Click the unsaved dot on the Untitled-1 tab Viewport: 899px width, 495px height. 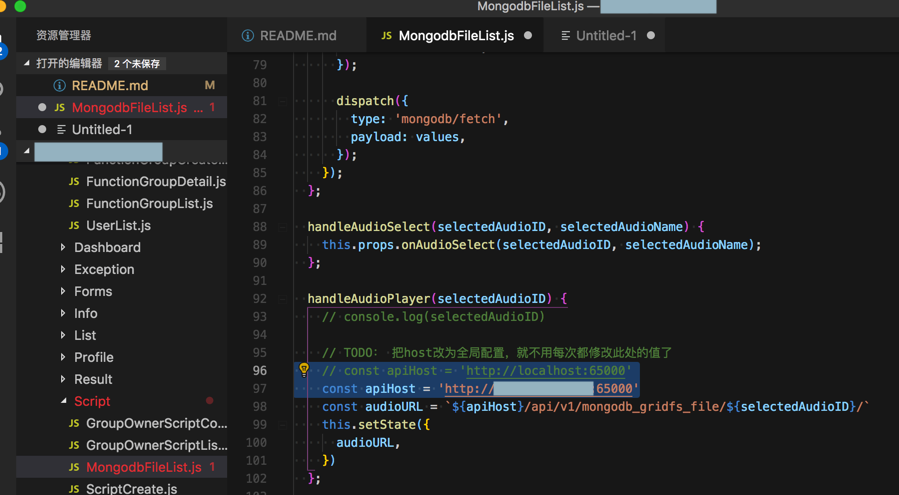pyautogui.click(x=651, y=36)
